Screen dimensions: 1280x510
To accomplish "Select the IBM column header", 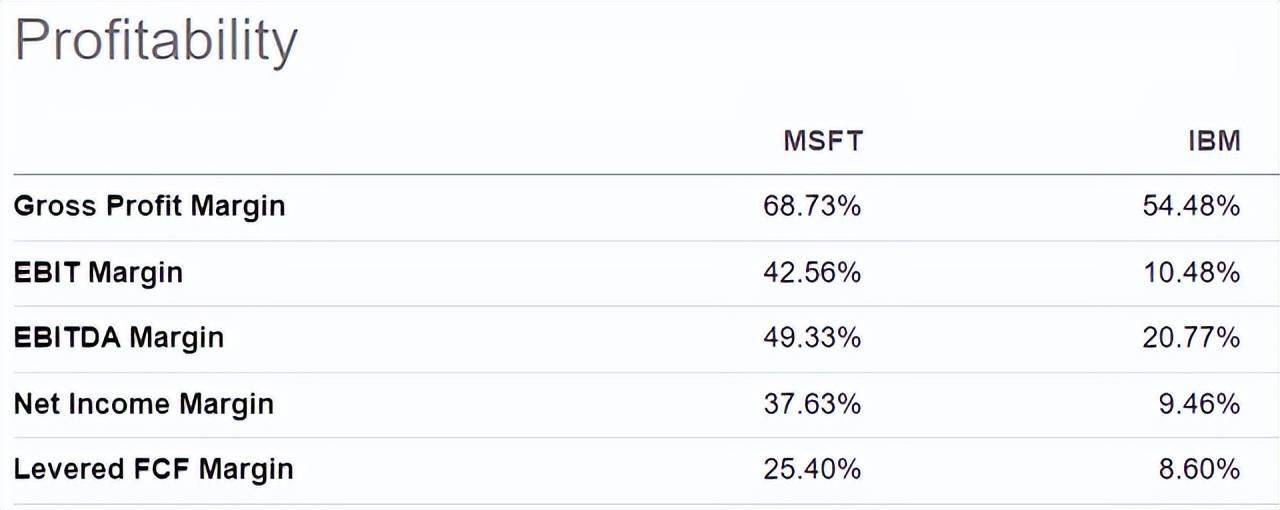I will point(1213,141).
